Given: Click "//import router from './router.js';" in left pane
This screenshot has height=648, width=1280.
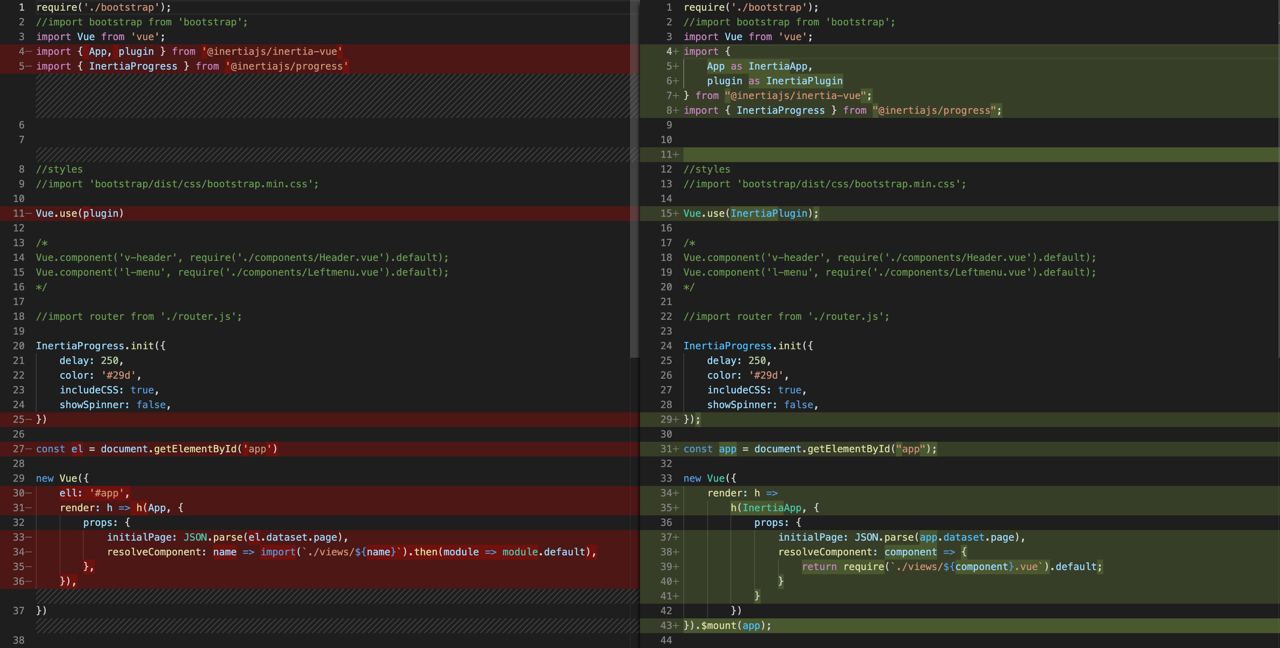Looking at the screenshot, I should [139, 316].
